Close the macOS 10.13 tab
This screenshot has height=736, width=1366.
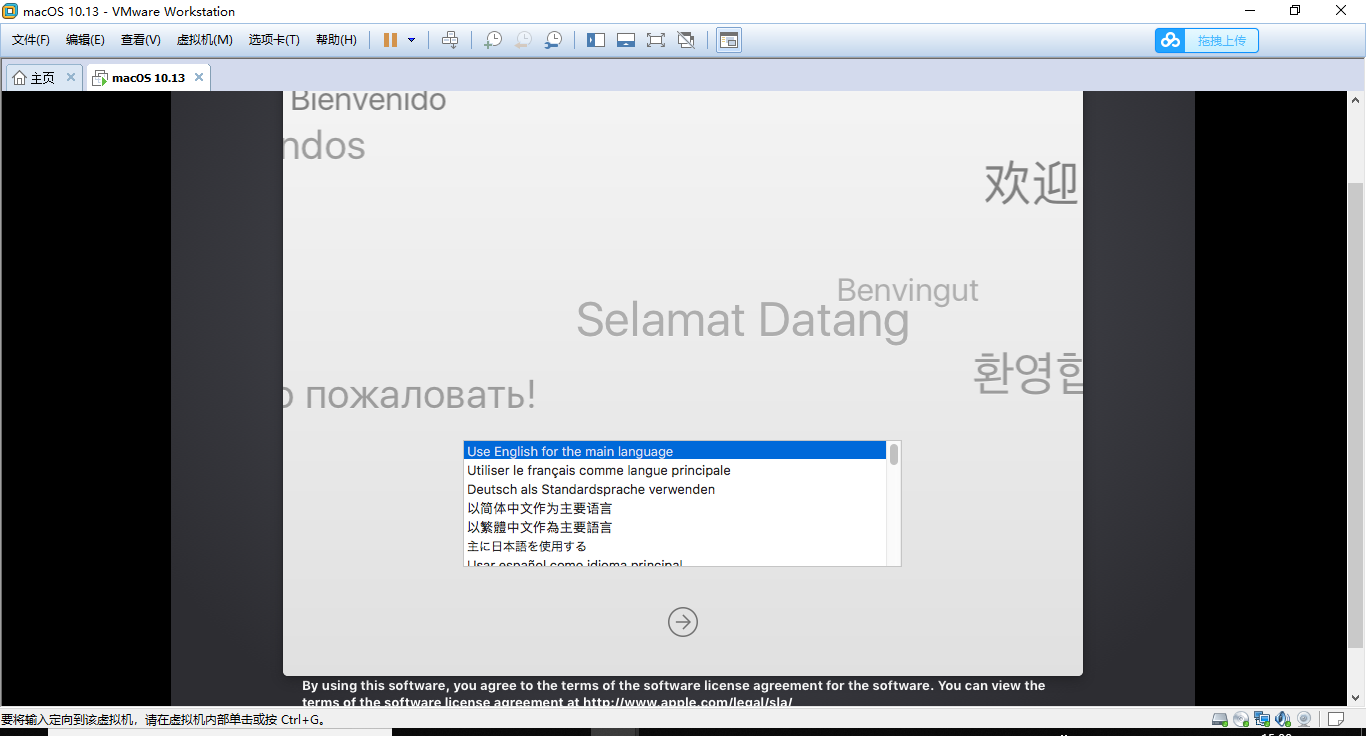[x=199, y=77]
